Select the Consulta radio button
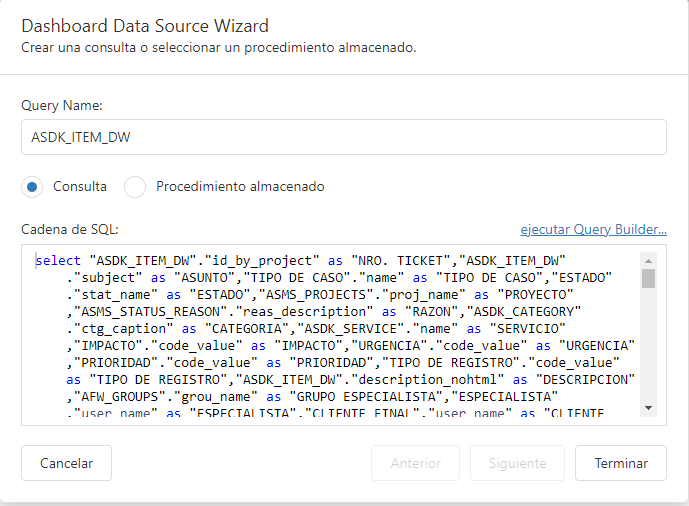 32,187
